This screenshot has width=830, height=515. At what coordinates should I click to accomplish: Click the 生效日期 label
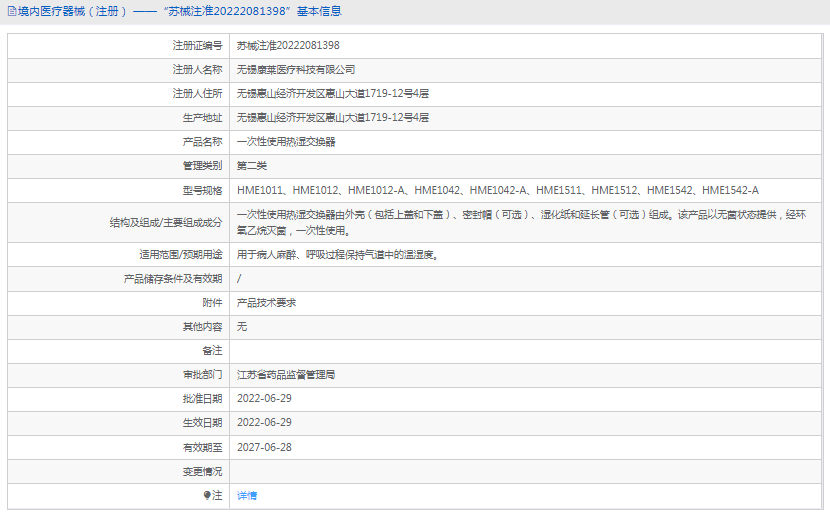coord(203,423)
